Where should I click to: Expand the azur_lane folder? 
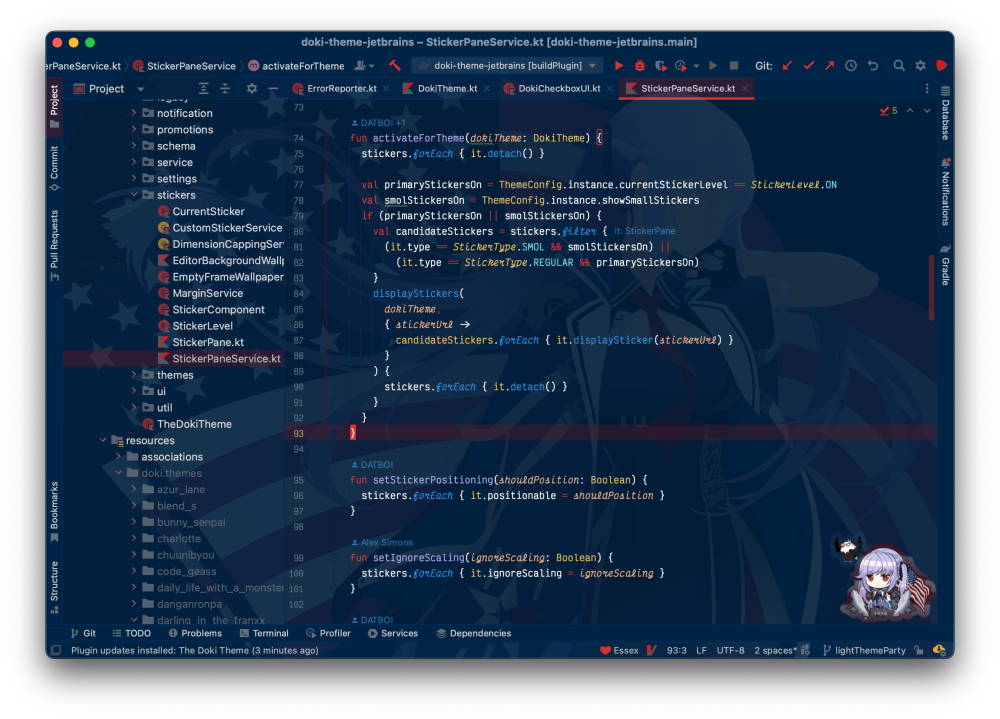pos(134,489)
